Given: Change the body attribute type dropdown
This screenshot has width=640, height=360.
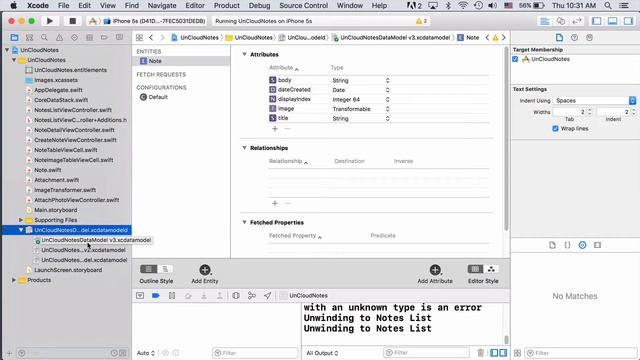Looking at the screenshot, I should [x=361, y=80].
